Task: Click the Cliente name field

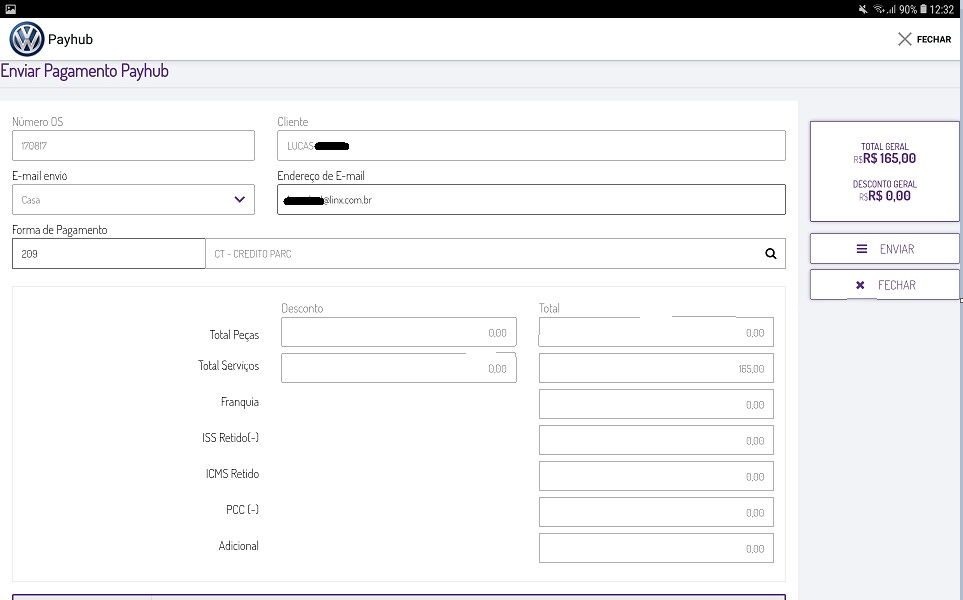Action: pyautogui.click(x=531, y=146)
